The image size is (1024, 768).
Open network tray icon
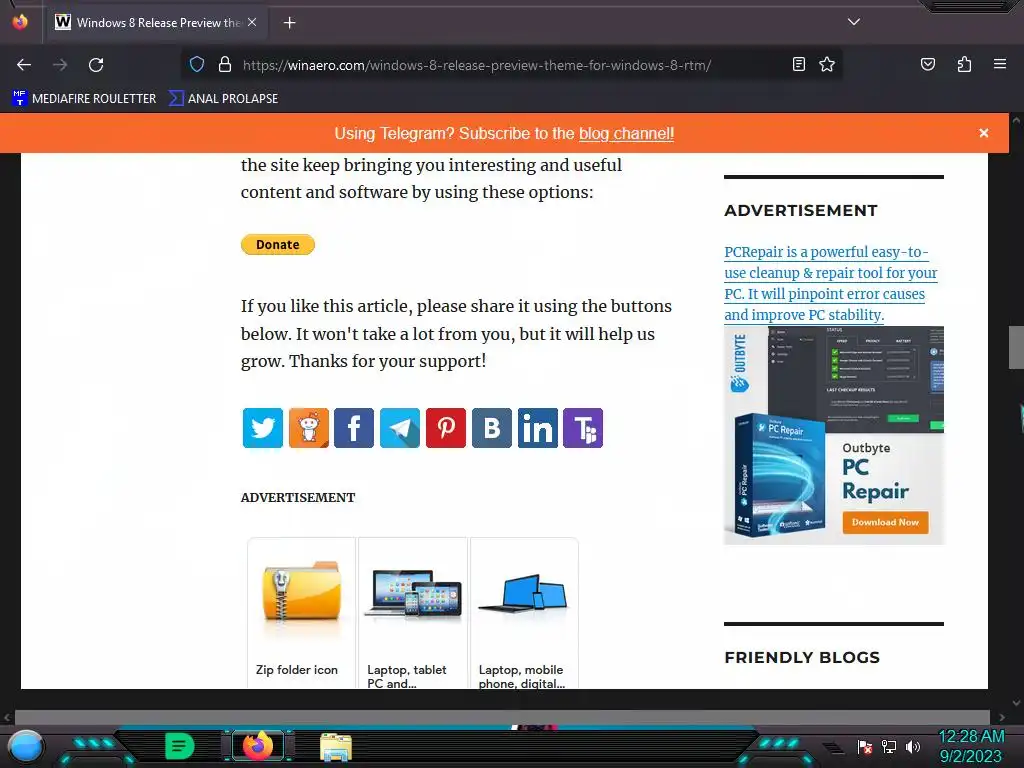(889, 746)
